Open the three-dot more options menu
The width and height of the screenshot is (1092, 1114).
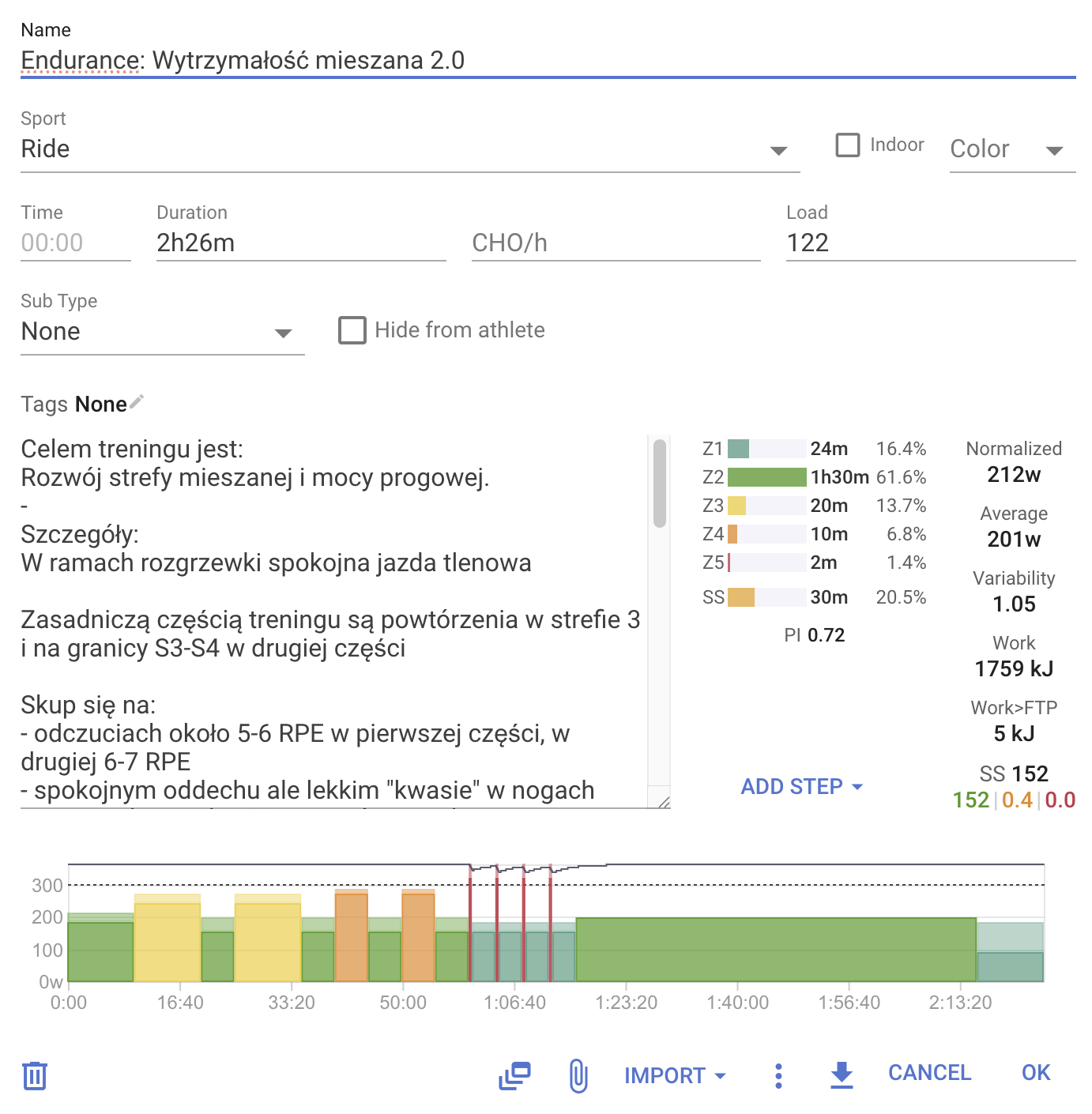click(778, 1075)
